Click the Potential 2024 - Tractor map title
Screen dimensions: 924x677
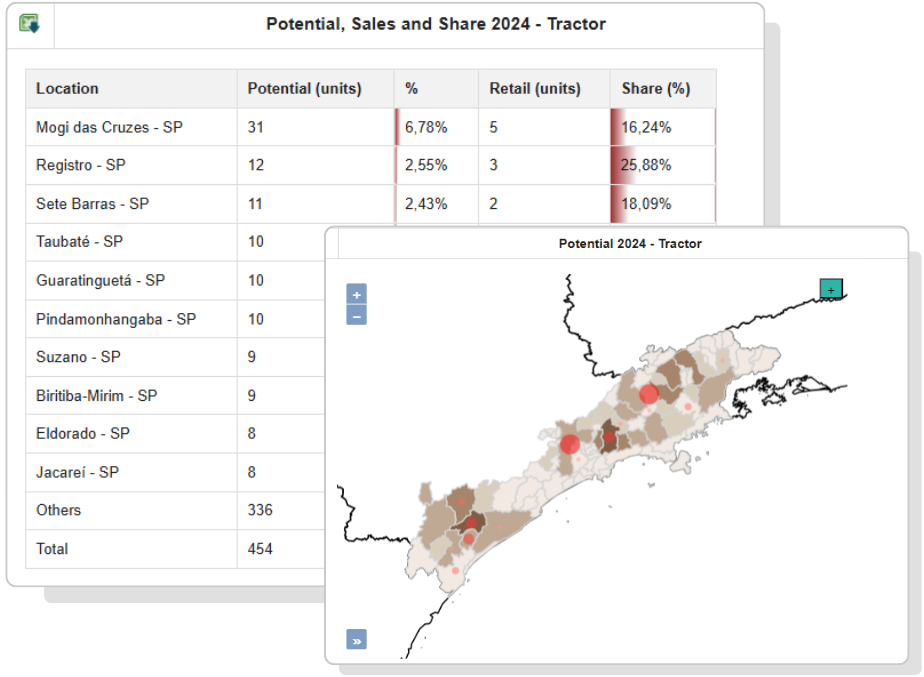630,244
